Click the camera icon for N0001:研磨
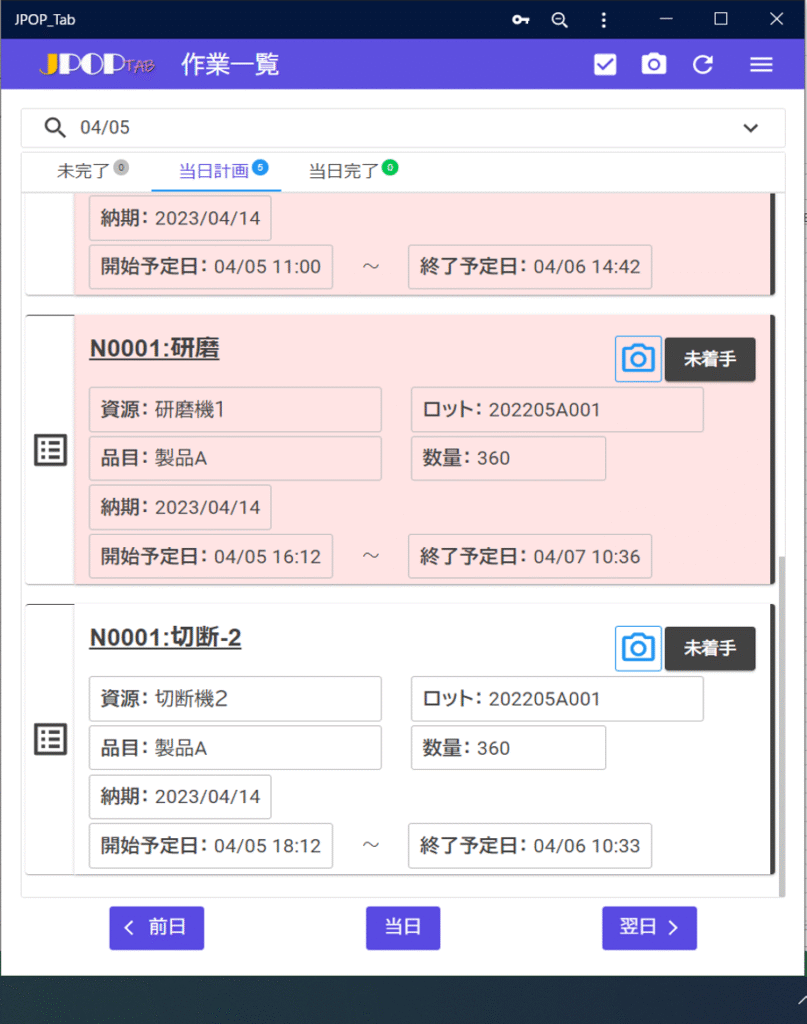 click(638, 359)
